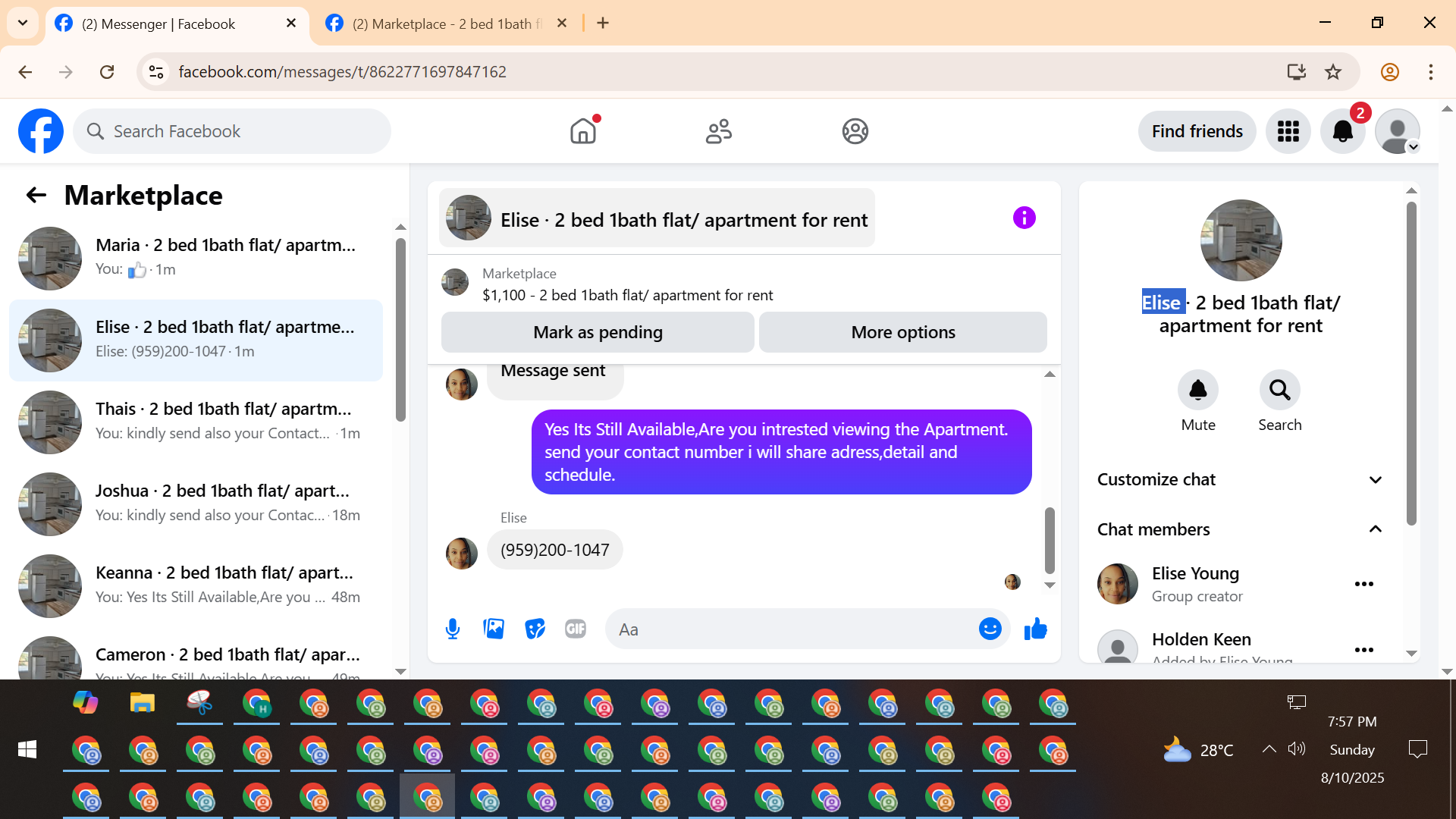Attach a photo with image icon
The height and width of the screenshot is (819, 1456).
494,629
